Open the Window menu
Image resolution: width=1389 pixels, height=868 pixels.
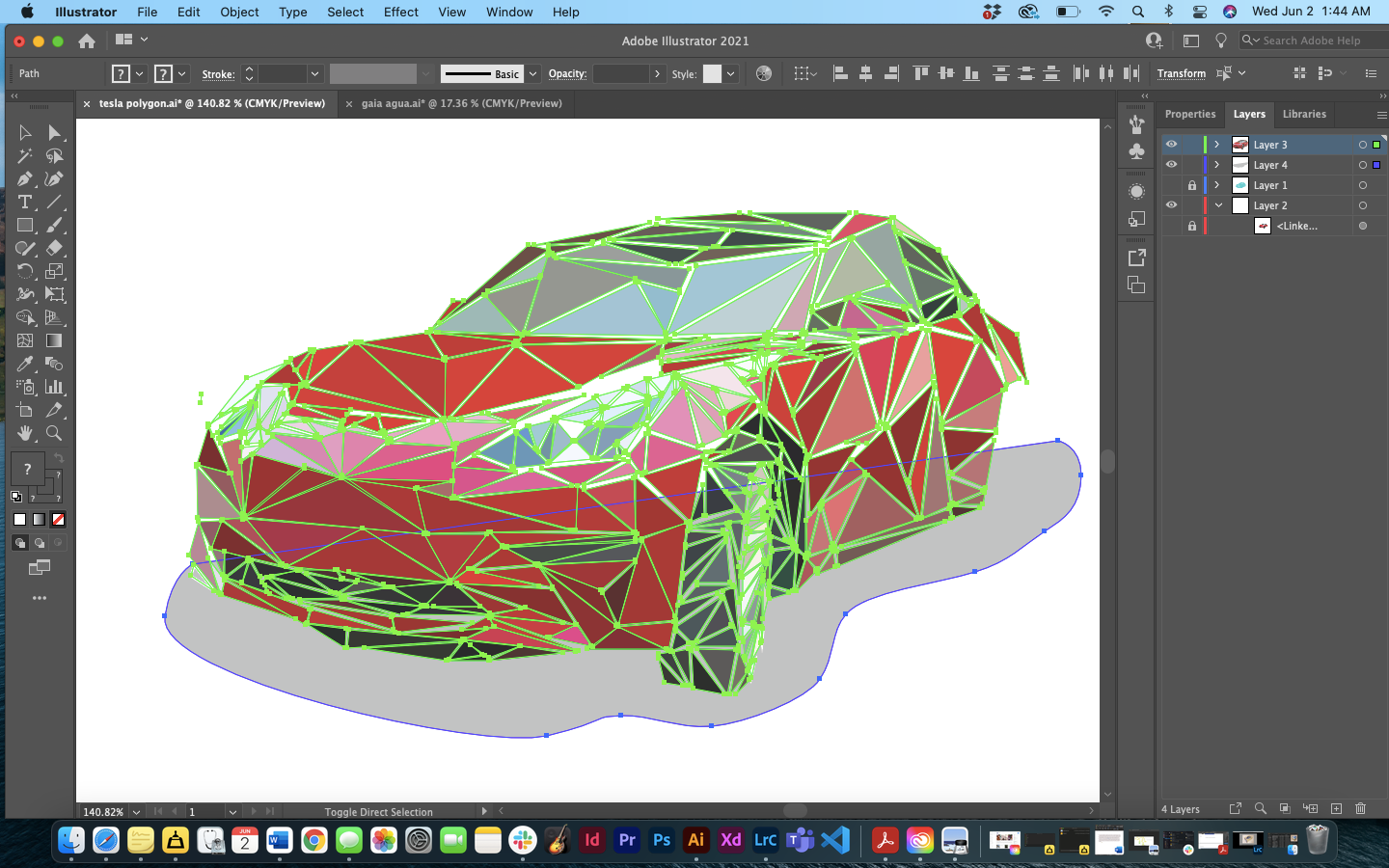click(509, 12)
